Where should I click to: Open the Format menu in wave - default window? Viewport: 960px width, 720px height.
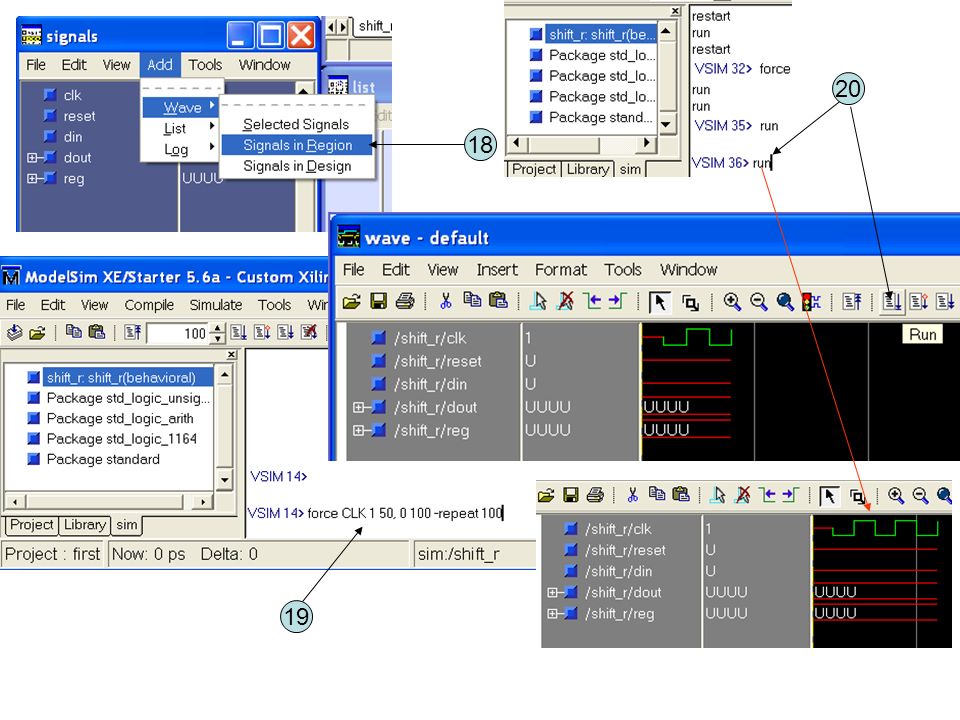[x=560, y=270]
